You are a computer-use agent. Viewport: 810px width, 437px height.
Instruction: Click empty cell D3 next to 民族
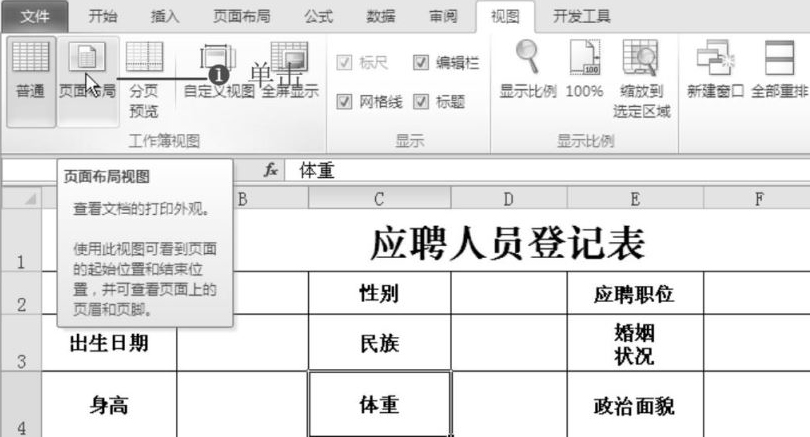(x=509, y=342)
